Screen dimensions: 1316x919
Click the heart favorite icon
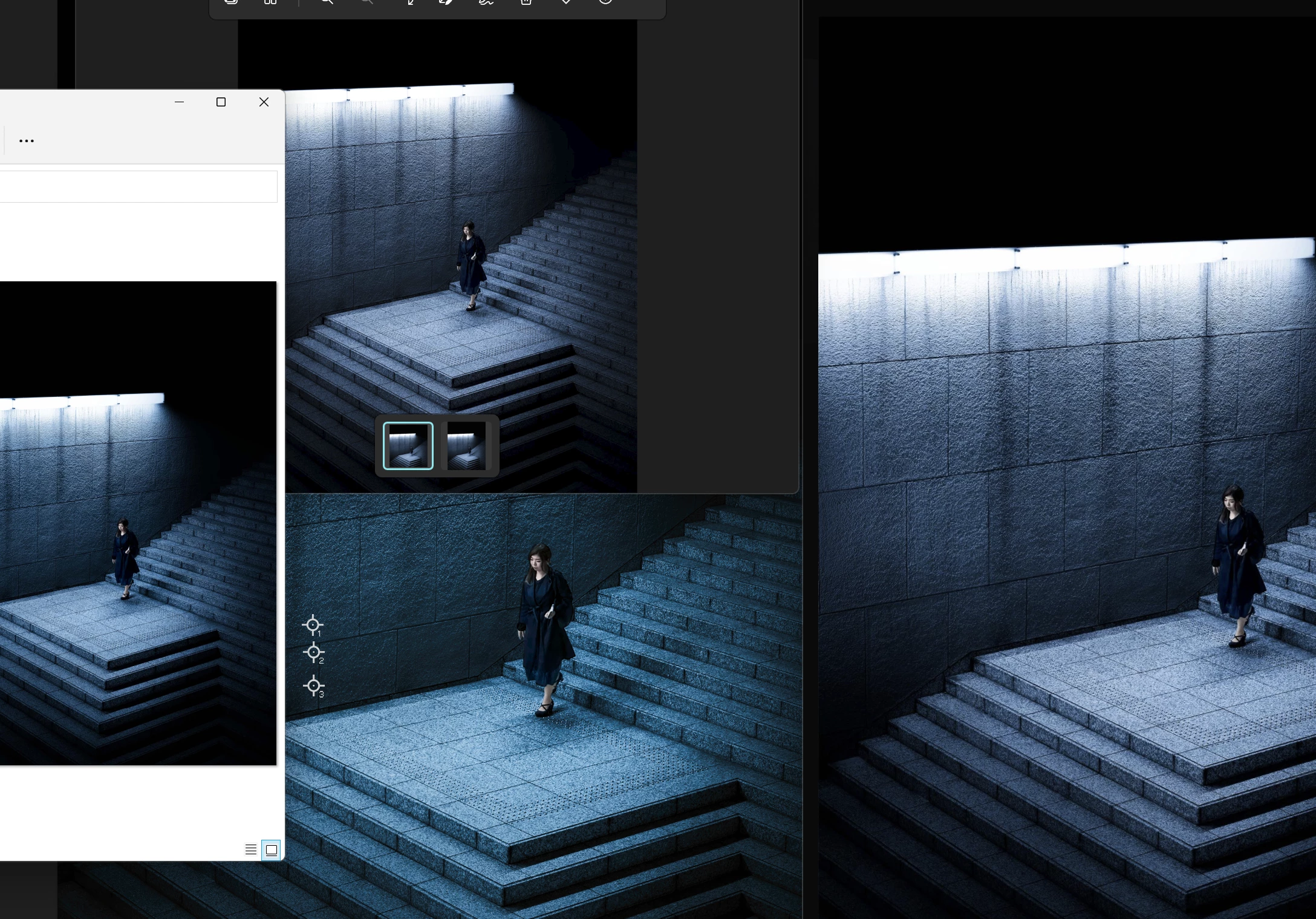click(566, 2)
